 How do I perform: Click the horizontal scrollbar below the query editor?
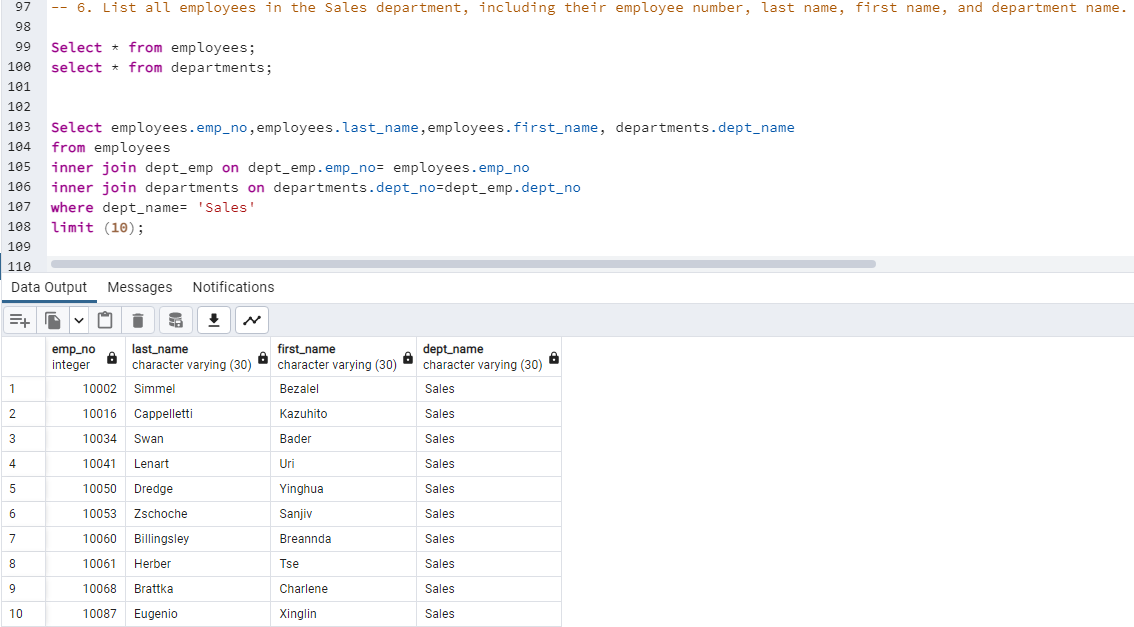click(x=460, y=264)
